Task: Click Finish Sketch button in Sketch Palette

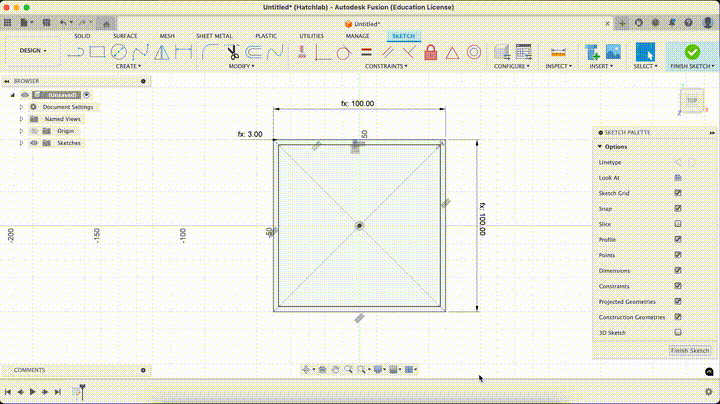Action: click(x=690, y=350)
